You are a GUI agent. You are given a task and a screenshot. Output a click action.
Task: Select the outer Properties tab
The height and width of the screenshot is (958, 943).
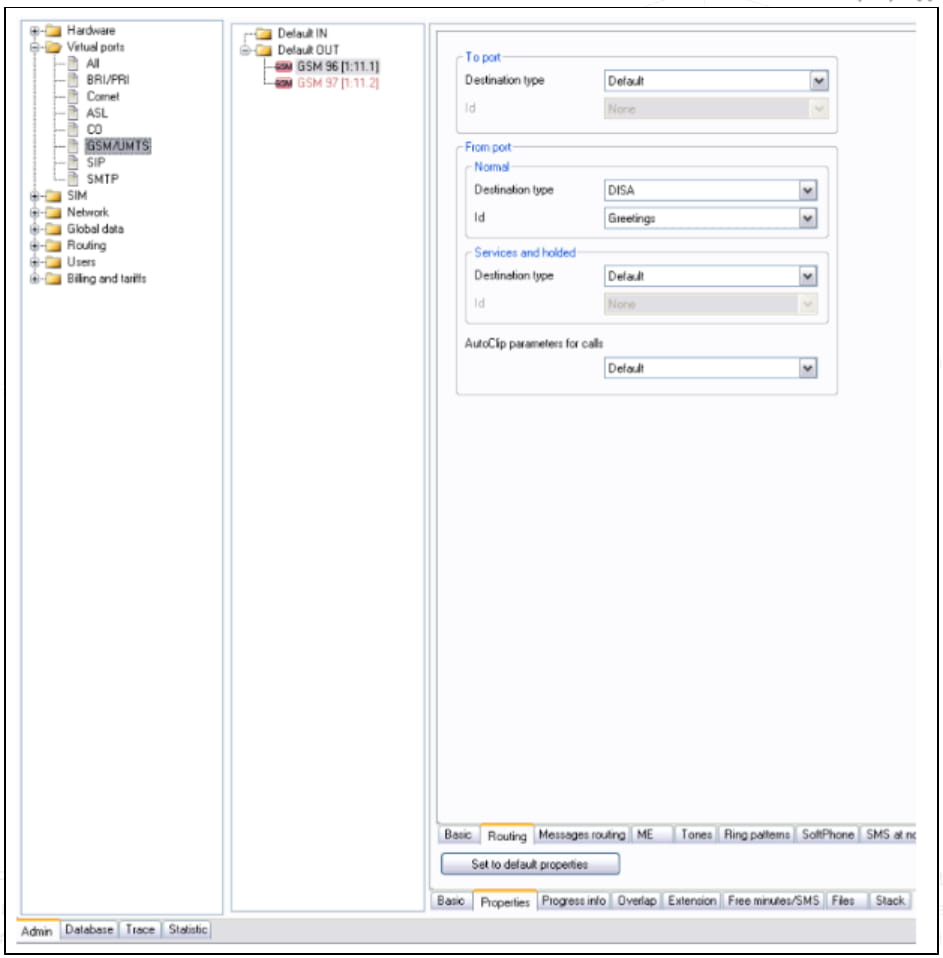[x=505, y=902]
